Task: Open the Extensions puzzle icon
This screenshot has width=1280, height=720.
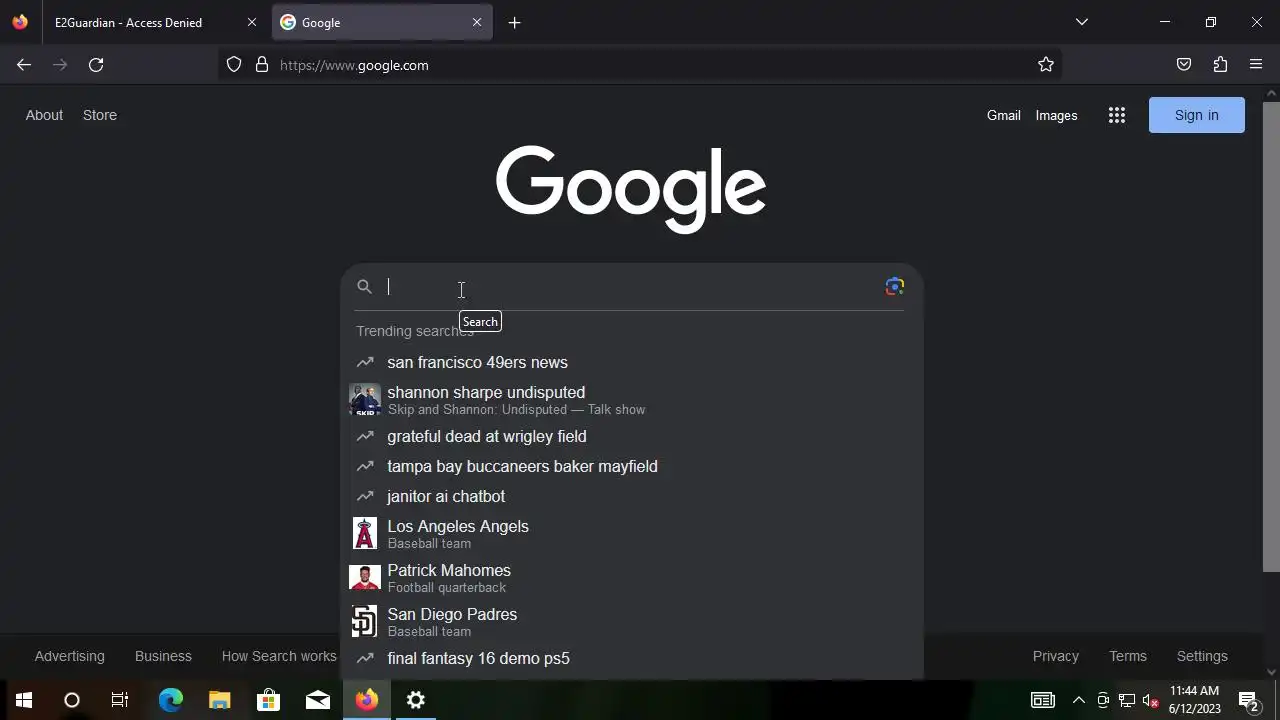Action: 1220,65
